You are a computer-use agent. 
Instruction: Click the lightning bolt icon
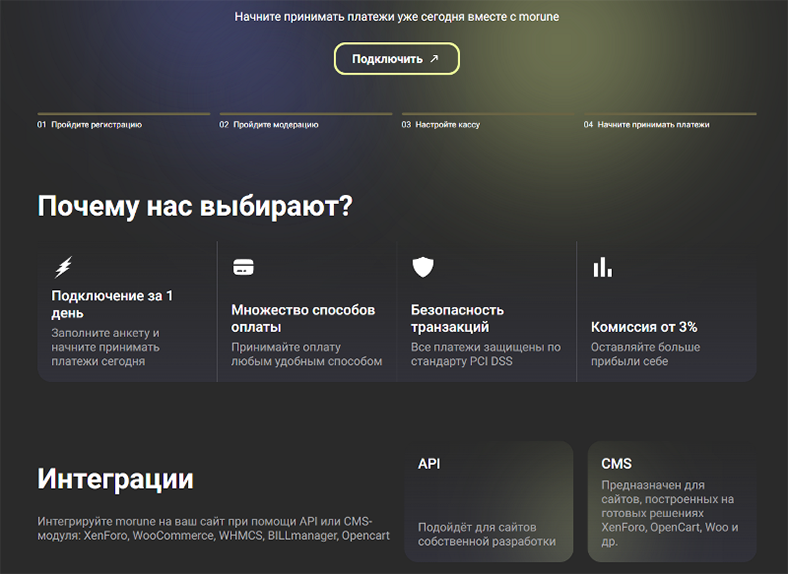(63, 267)
